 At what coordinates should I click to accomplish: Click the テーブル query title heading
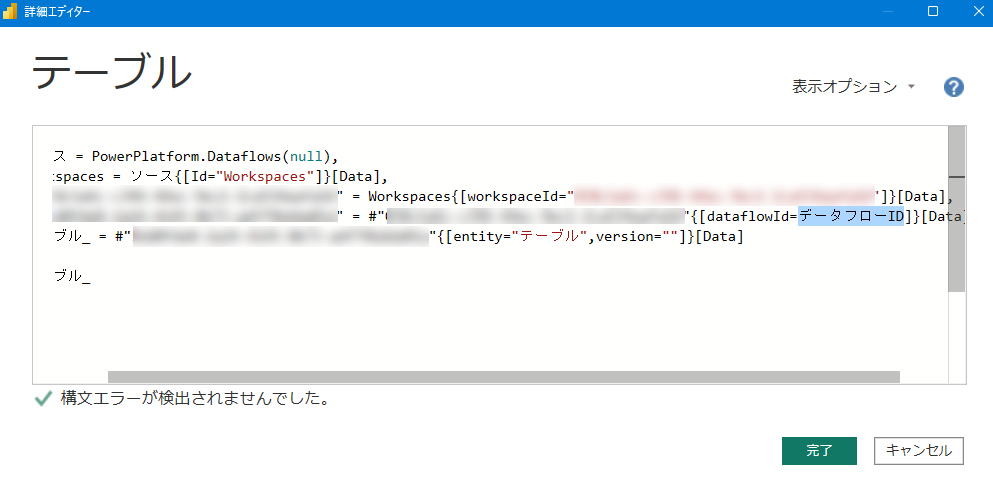point(112,72)
